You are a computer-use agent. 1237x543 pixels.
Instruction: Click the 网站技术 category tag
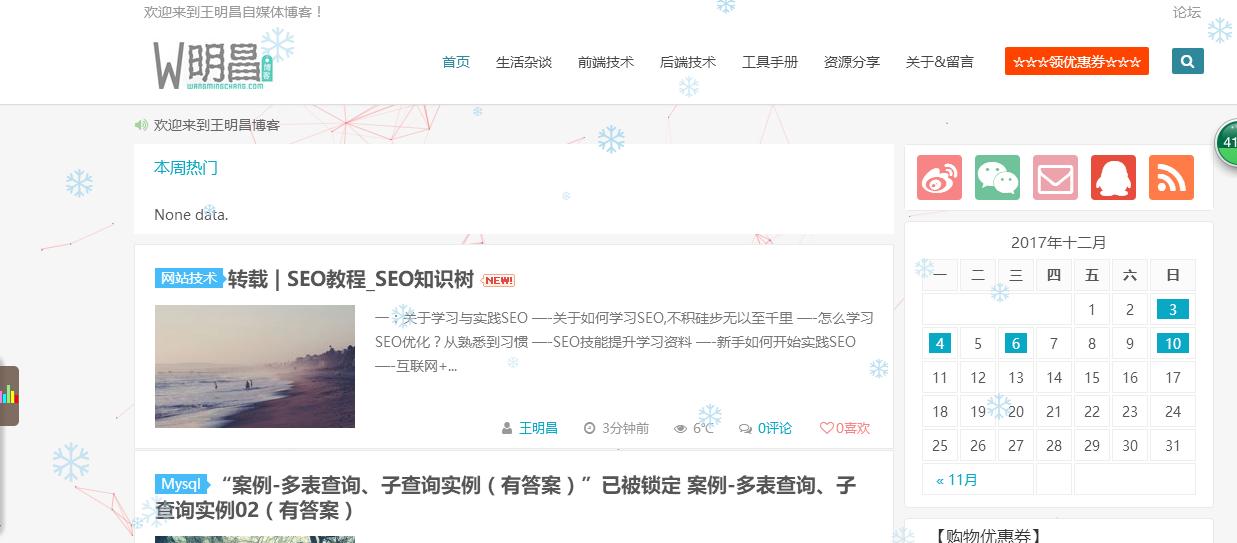[189, 278]
